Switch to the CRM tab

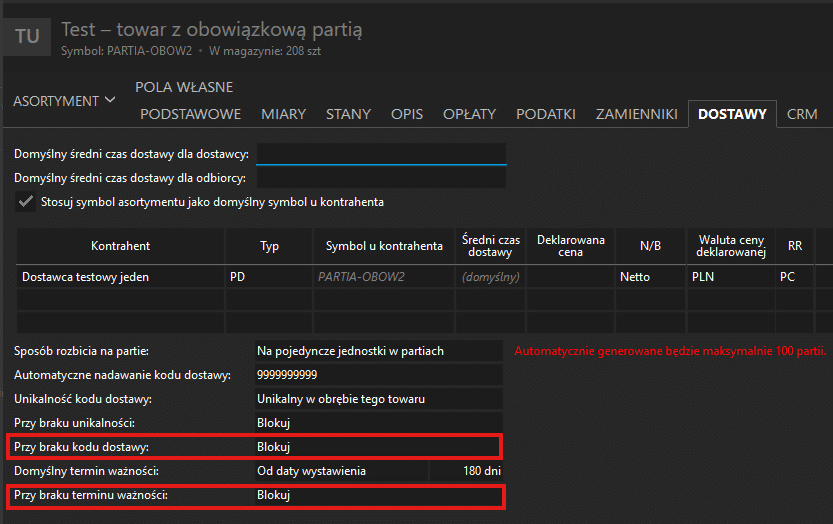(x=802, y=114)
